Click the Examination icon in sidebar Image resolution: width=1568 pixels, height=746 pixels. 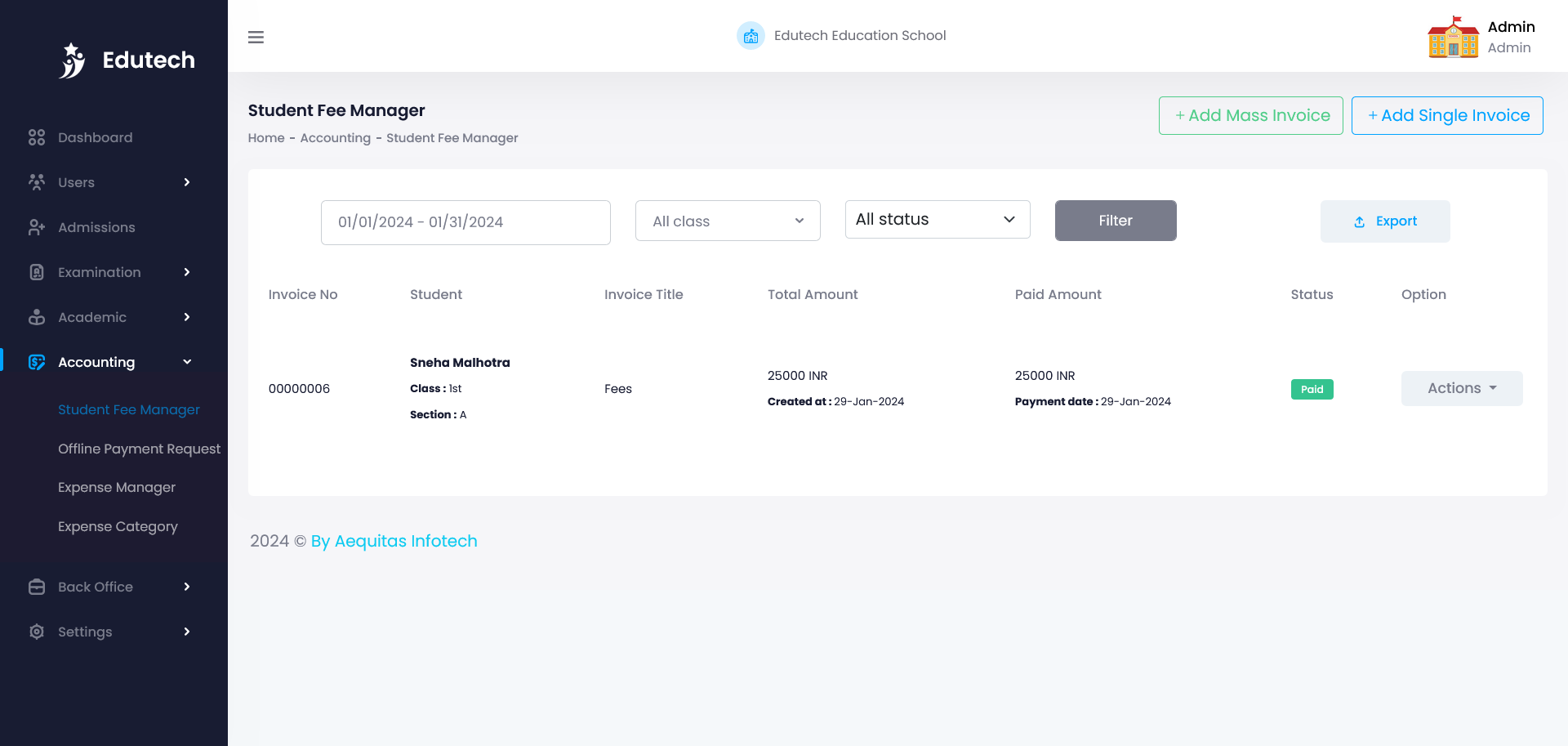point(37,272)
